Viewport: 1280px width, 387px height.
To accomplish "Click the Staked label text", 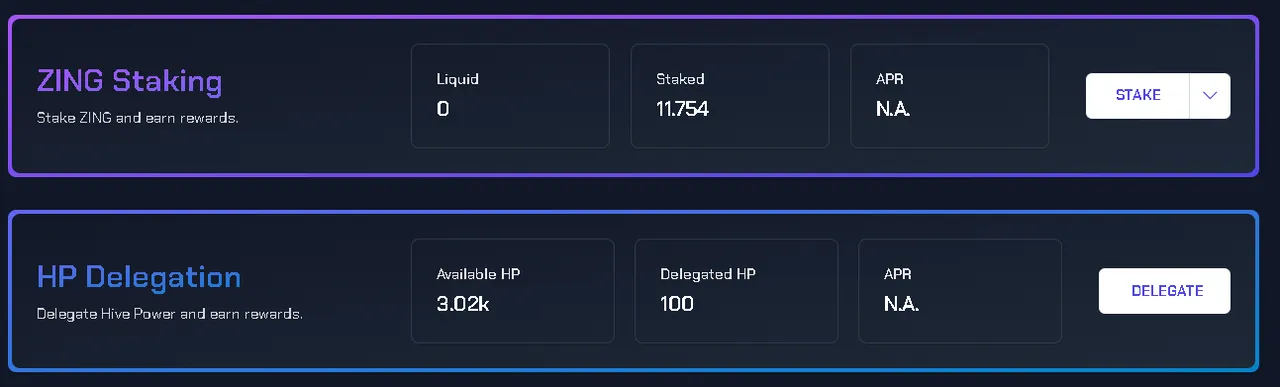I will 680,79.
